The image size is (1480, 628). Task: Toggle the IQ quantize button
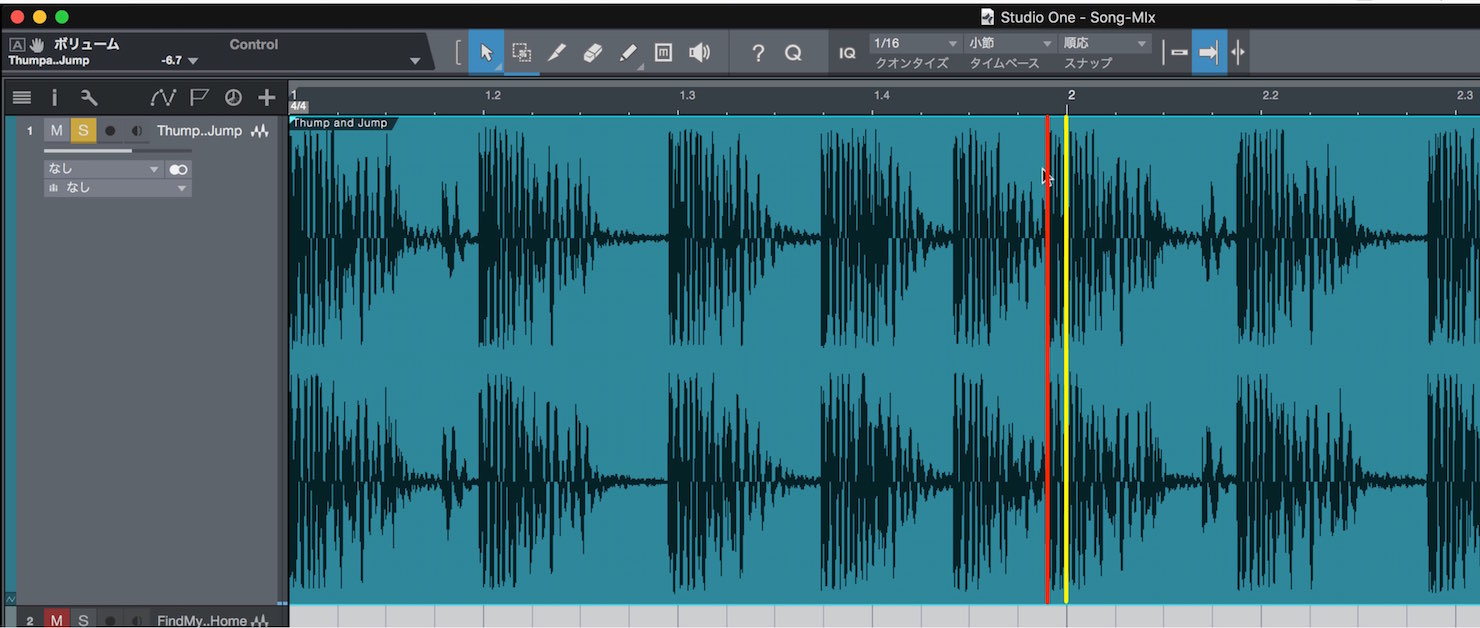click(x=847, y=53)
